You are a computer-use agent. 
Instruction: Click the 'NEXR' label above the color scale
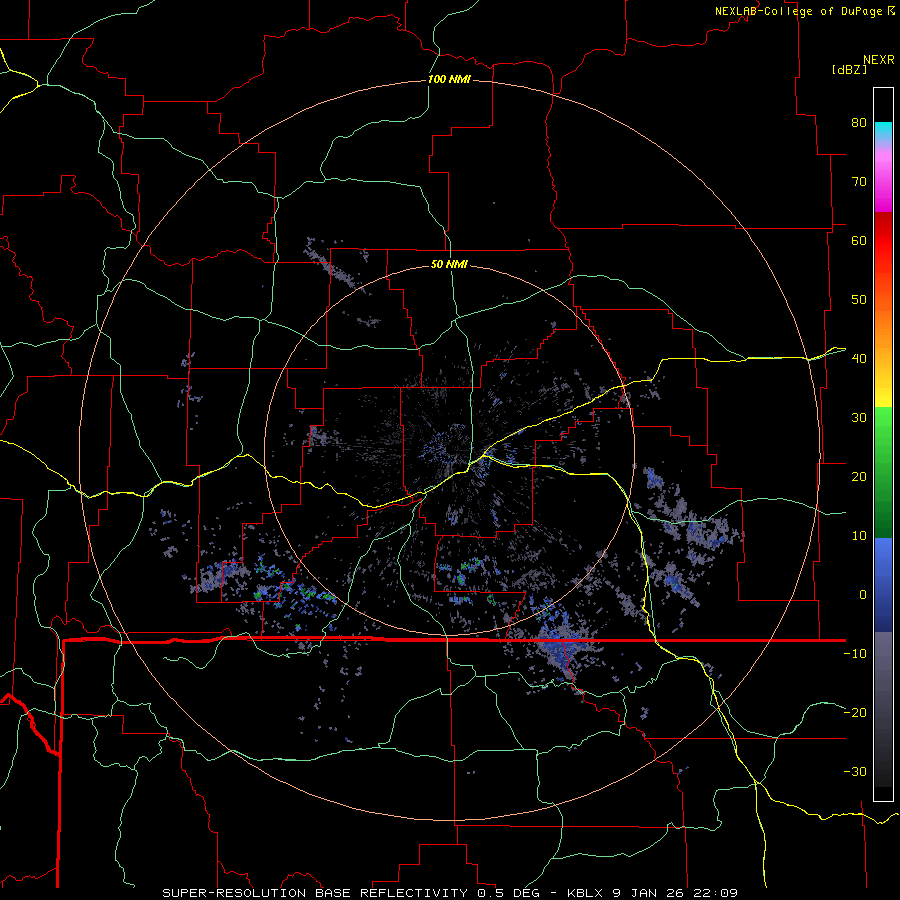pyautogui.click(x=879, y=60)
